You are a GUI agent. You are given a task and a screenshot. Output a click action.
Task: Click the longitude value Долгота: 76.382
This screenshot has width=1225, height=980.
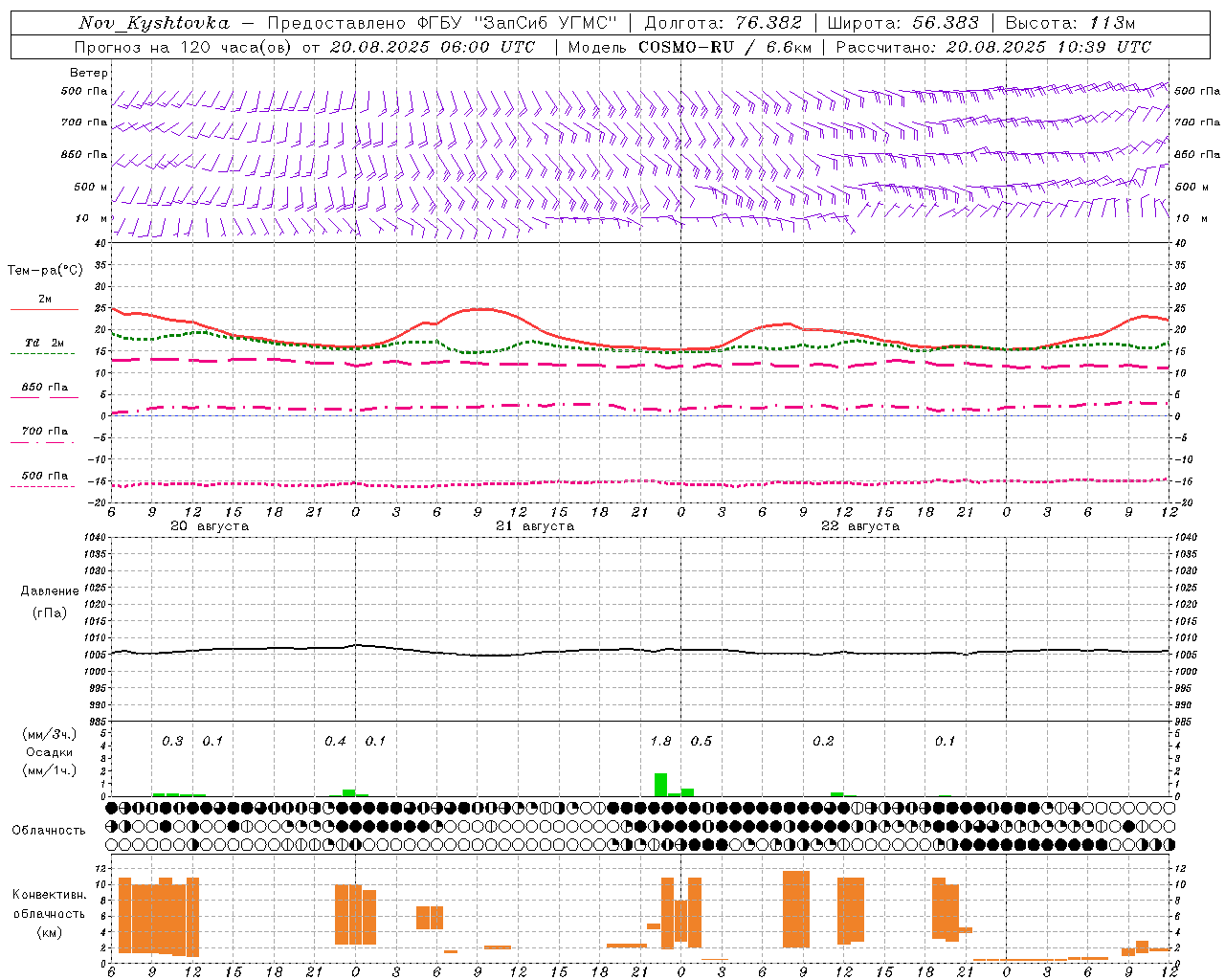pos(724,23)
